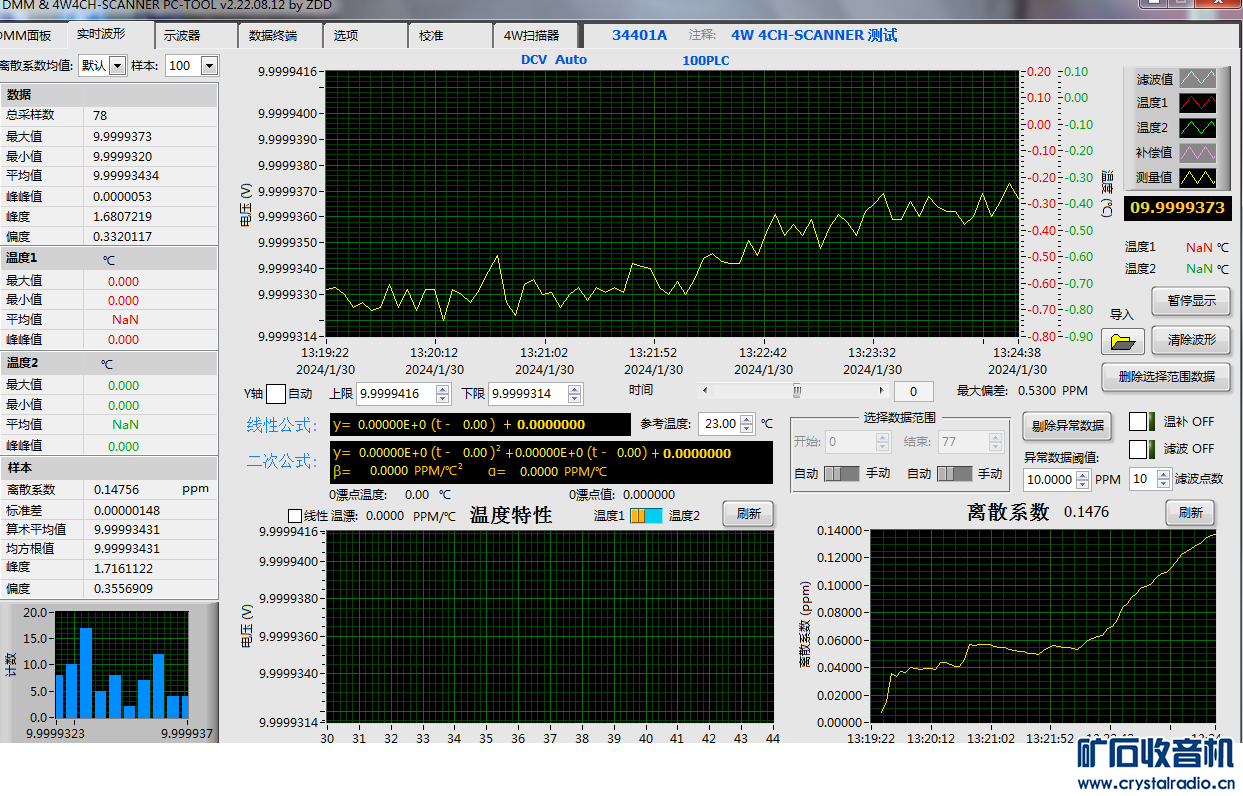Open the 4W扫描器 tab
The image size is (1243, 796).
click(x=532, y=35)
